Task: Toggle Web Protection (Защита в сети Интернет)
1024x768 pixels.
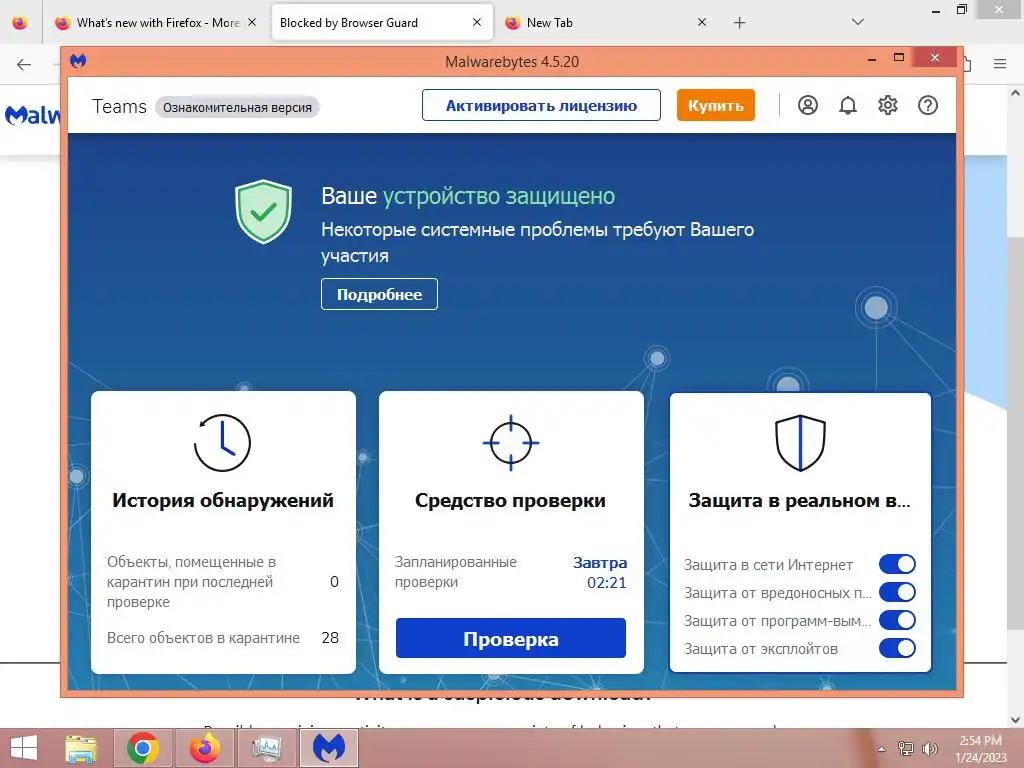Action: 897,564
